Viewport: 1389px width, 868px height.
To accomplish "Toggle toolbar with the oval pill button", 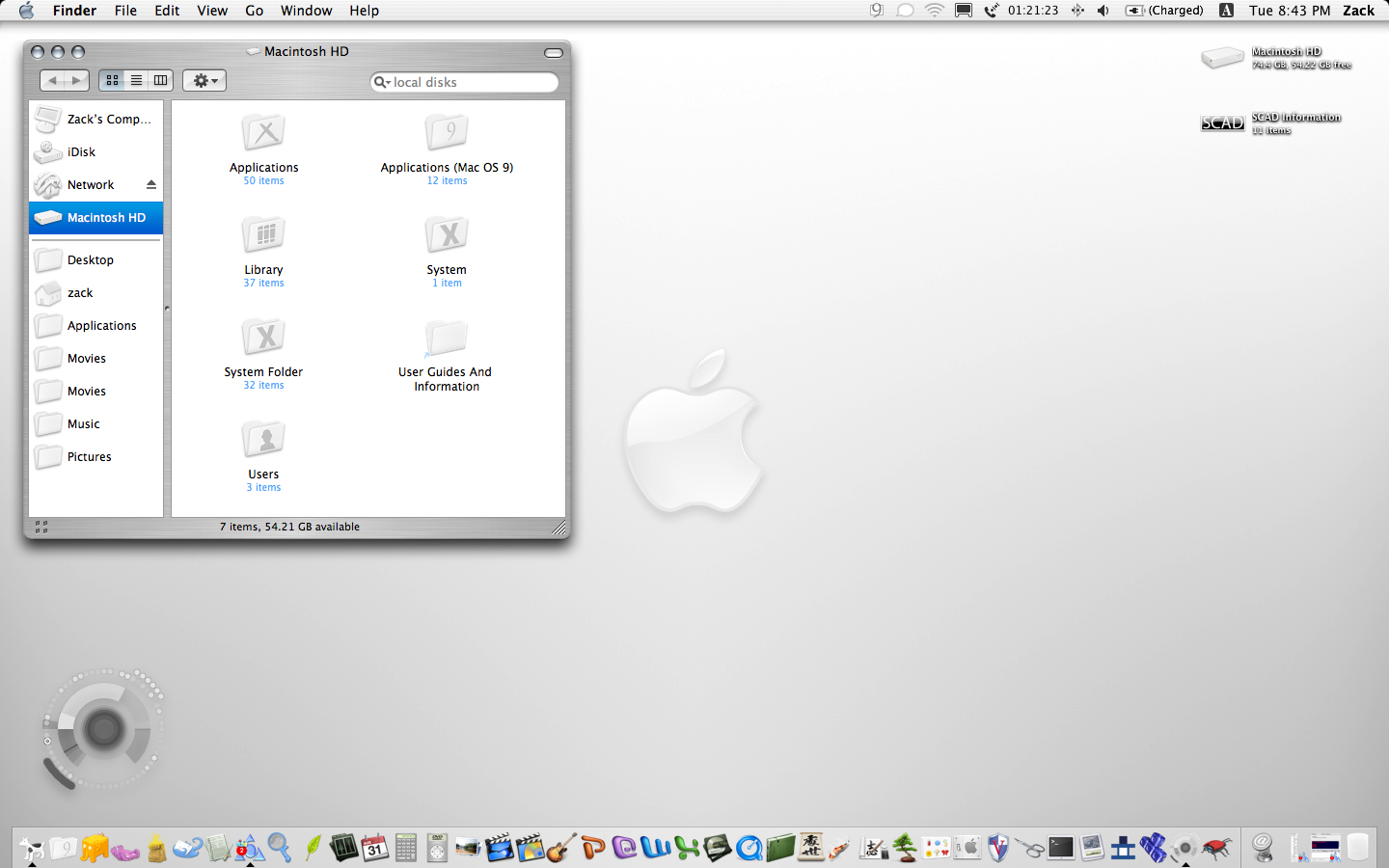I will 554,52.
